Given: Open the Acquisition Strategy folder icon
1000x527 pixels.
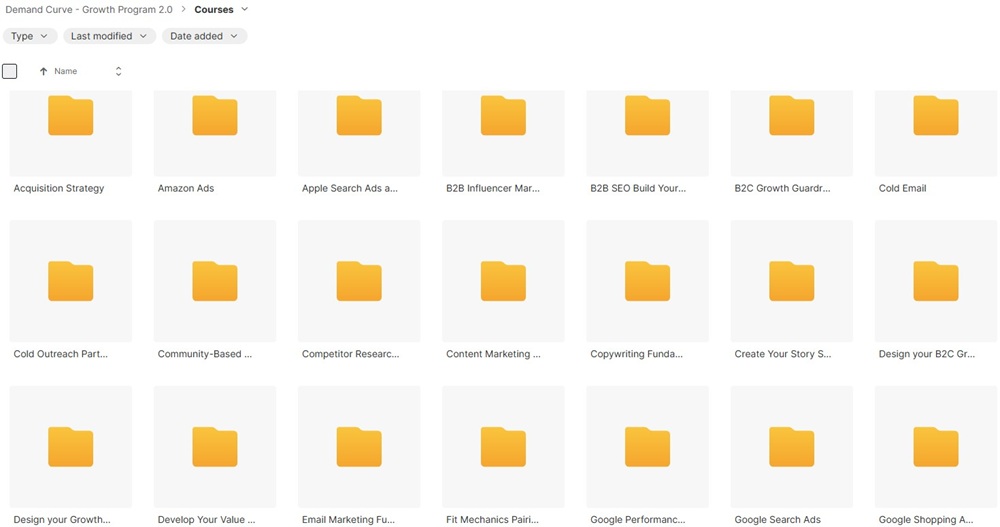Looking at the screenshot, I should pos(70,116).
